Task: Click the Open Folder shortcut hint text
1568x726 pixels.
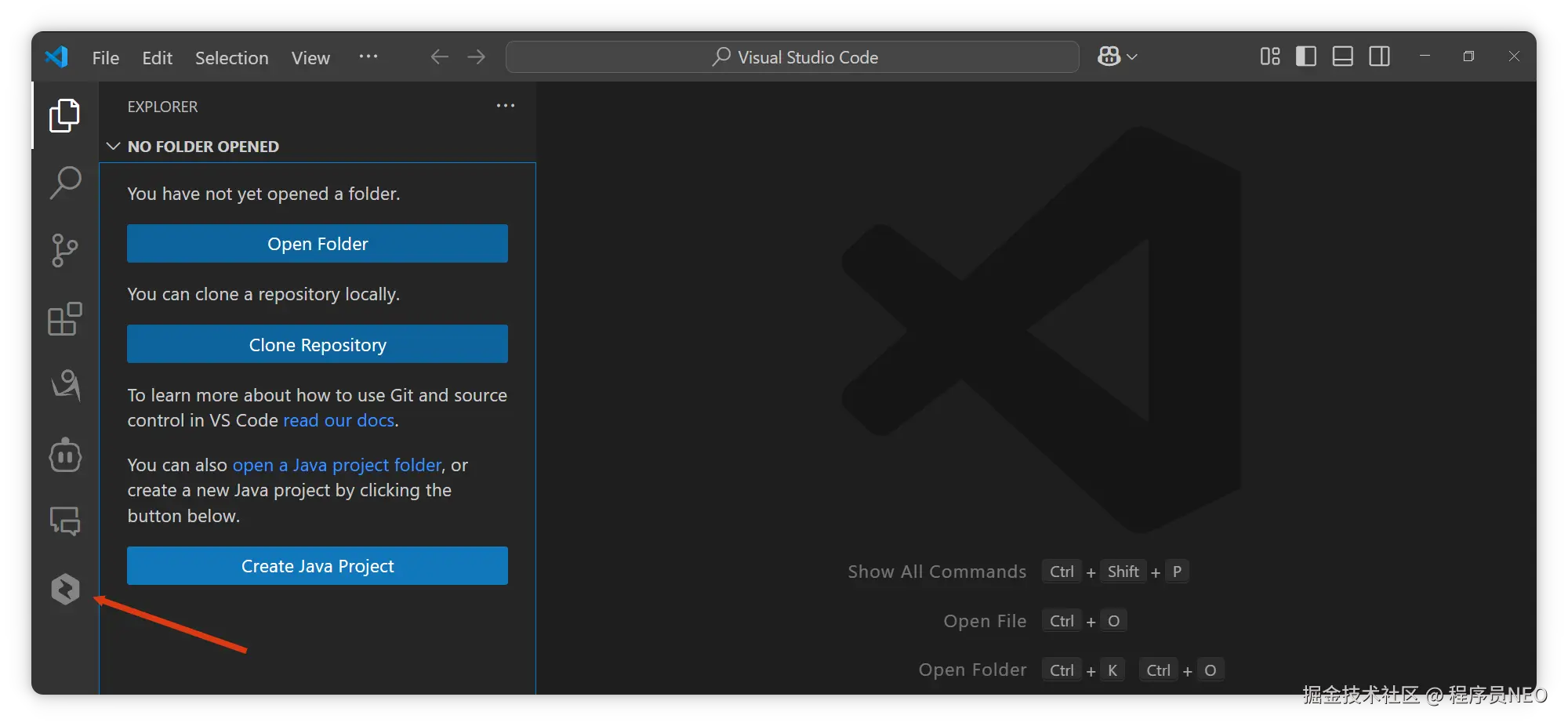Action: tap(972, 670)
